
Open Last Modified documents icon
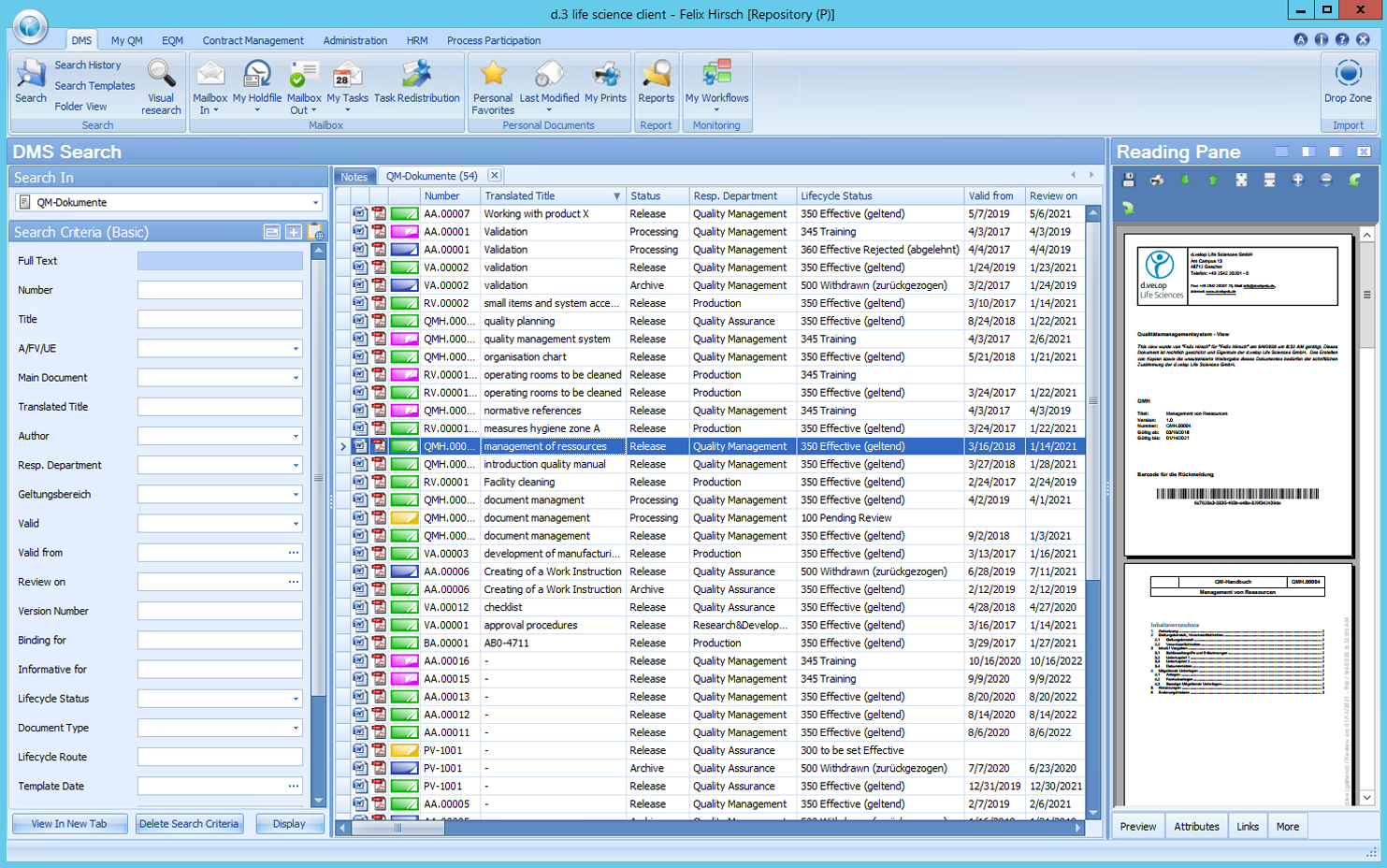(549, 74)
